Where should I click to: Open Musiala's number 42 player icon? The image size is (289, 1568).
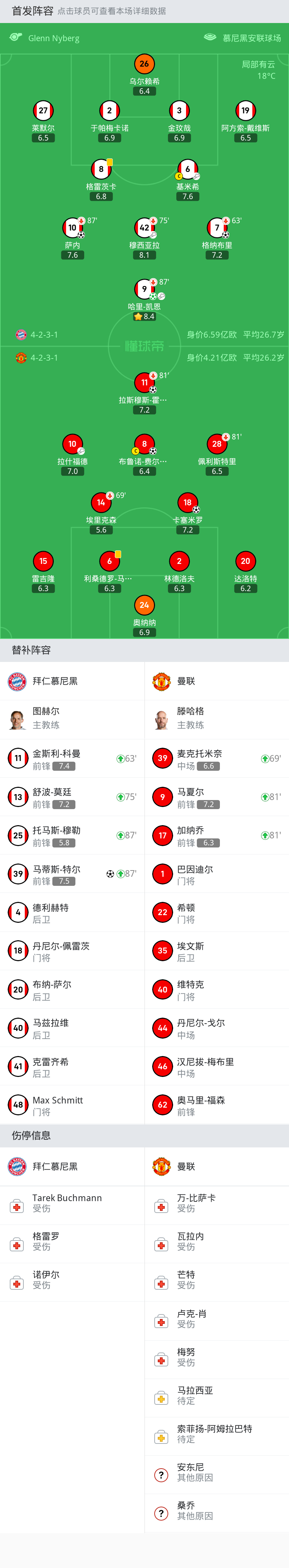(x=144, y=228)
